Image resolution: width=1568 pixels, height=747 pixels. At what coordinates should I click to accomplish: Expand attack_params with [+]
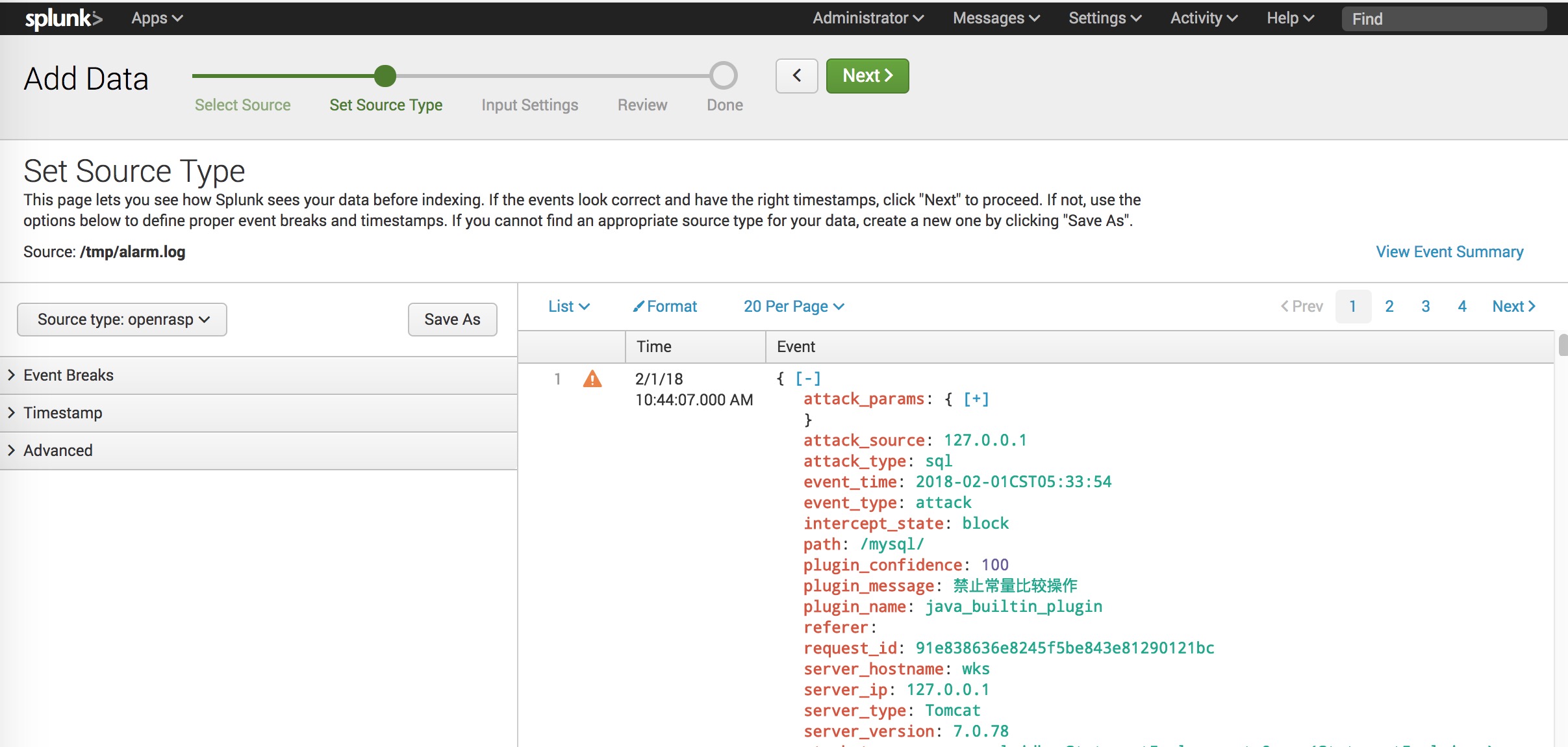[x=976, y=399]
